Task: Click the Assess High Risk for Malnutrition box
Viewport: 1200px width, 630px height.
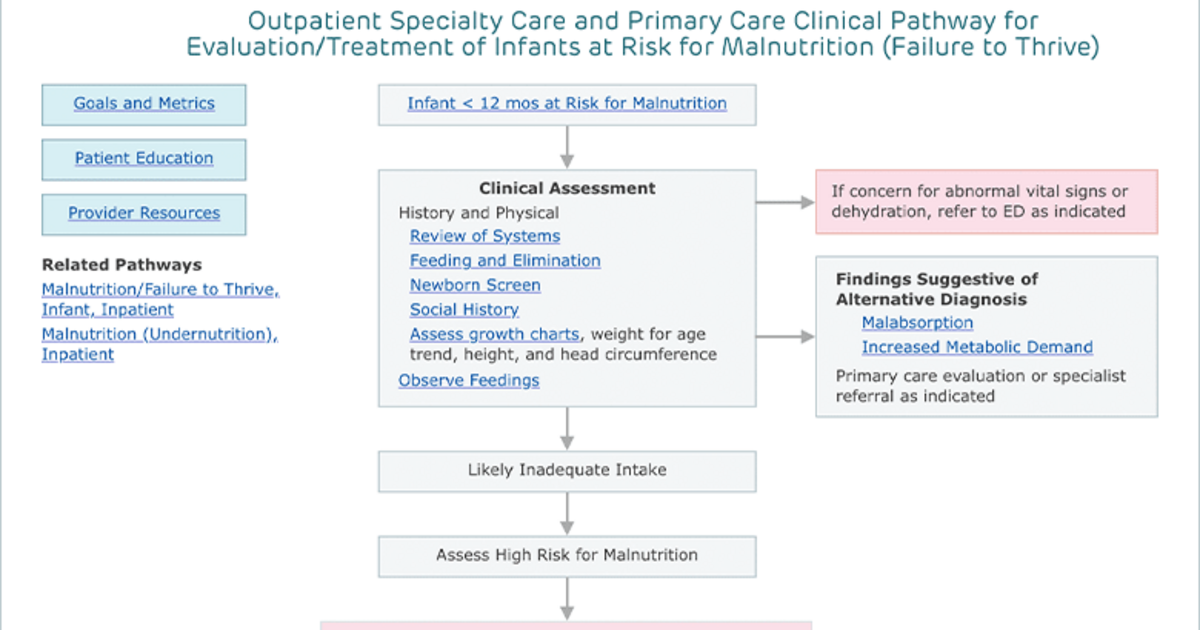Action: 567,555
